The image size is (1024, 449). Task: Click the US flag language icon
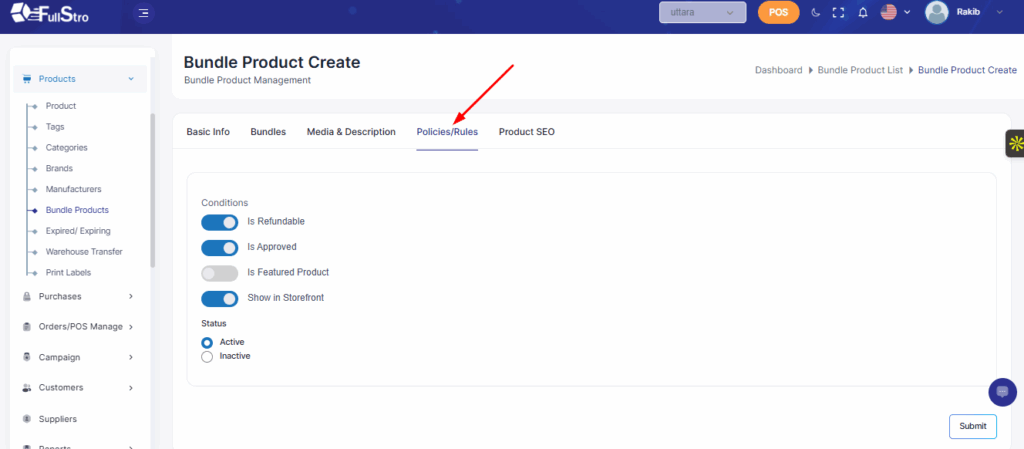(x=888, y=13)
